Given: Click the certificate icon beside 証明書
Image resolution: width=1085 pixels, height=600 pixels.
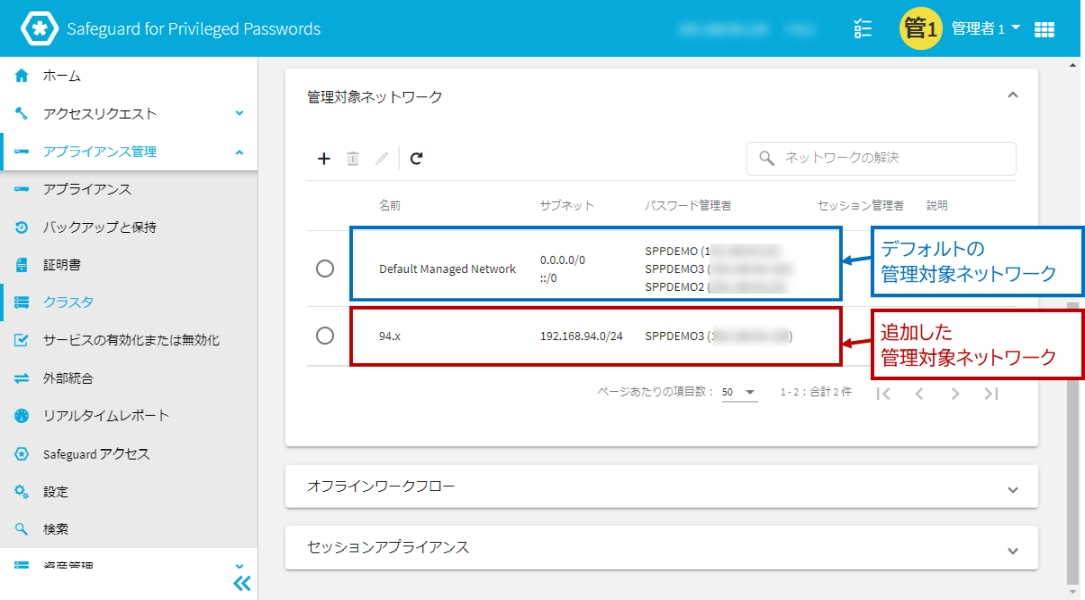Looking at the screenshot, I should pos(21,264).
